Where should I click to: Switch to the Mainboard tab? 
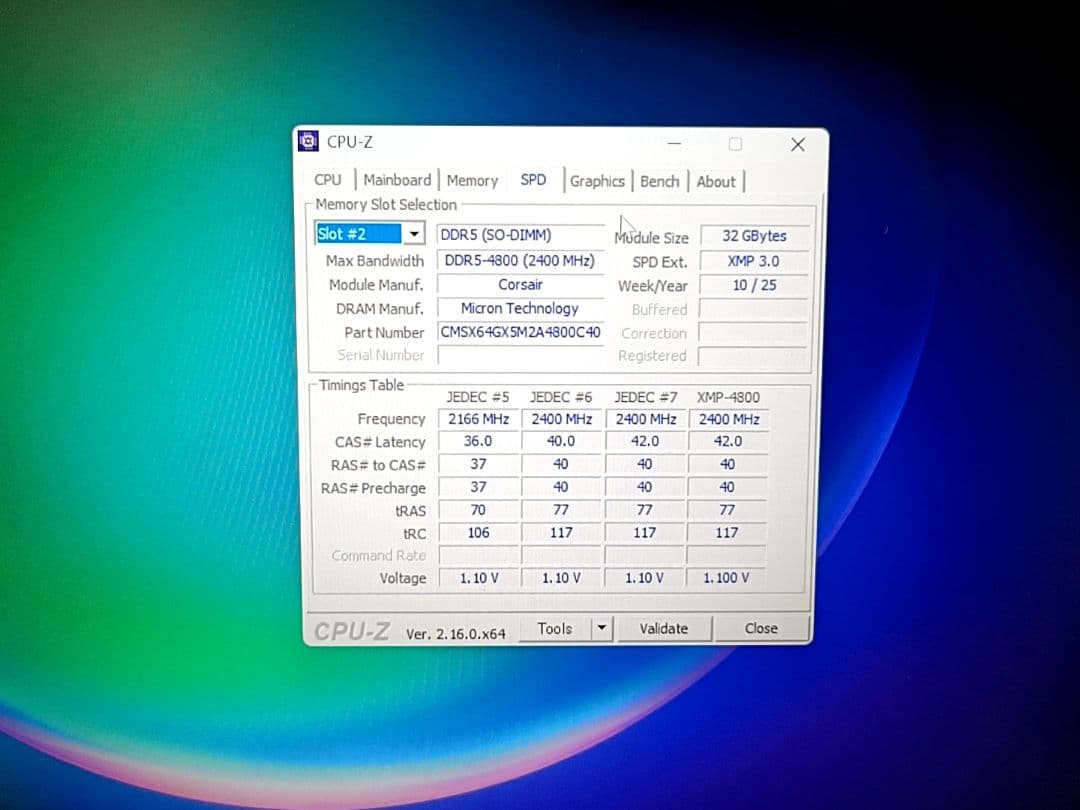click(x=396, y=180)
